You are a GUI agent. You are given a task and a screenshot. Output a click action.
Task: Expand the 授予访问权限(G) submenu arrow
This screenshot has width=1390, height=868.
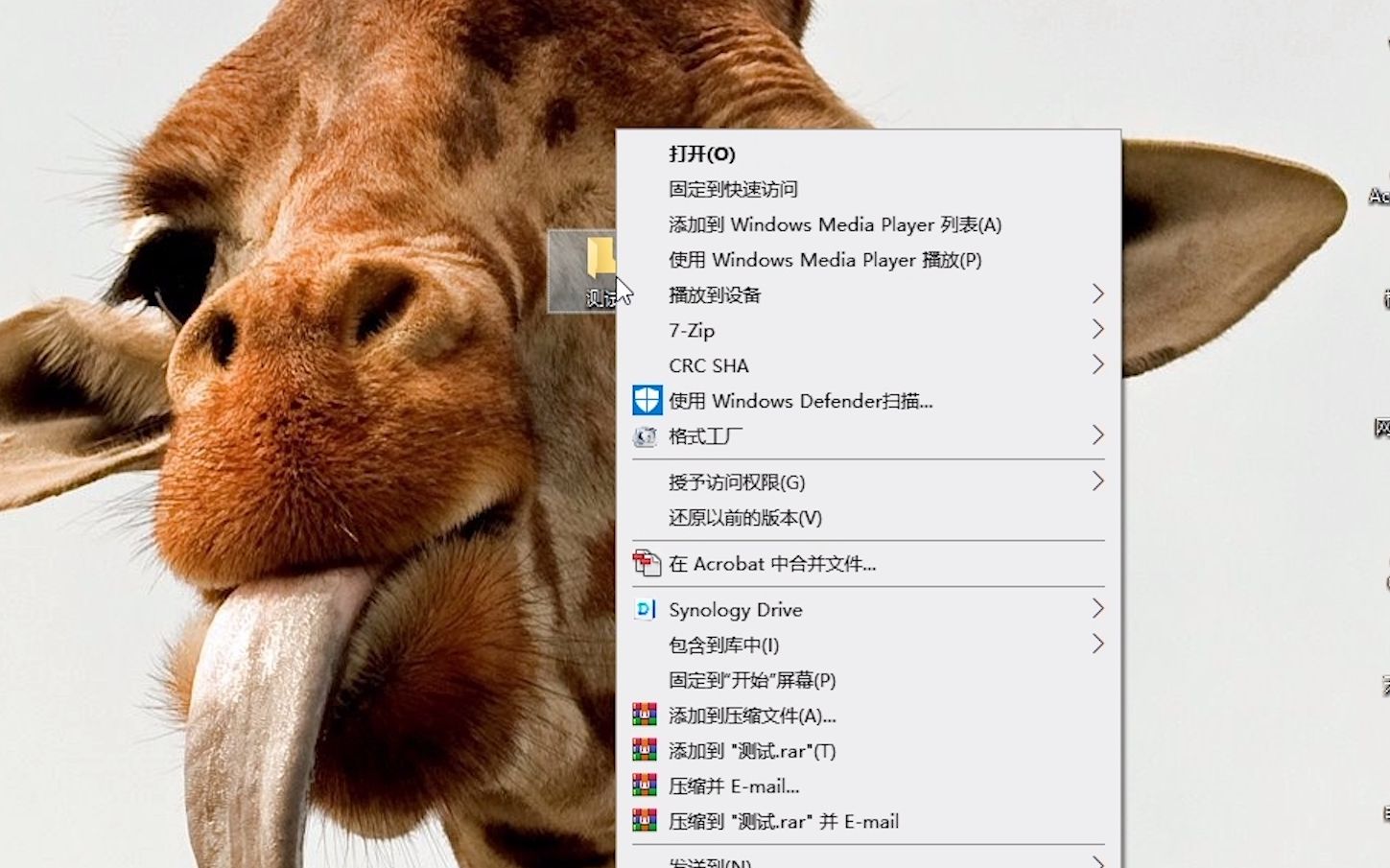coord(1097,481)
